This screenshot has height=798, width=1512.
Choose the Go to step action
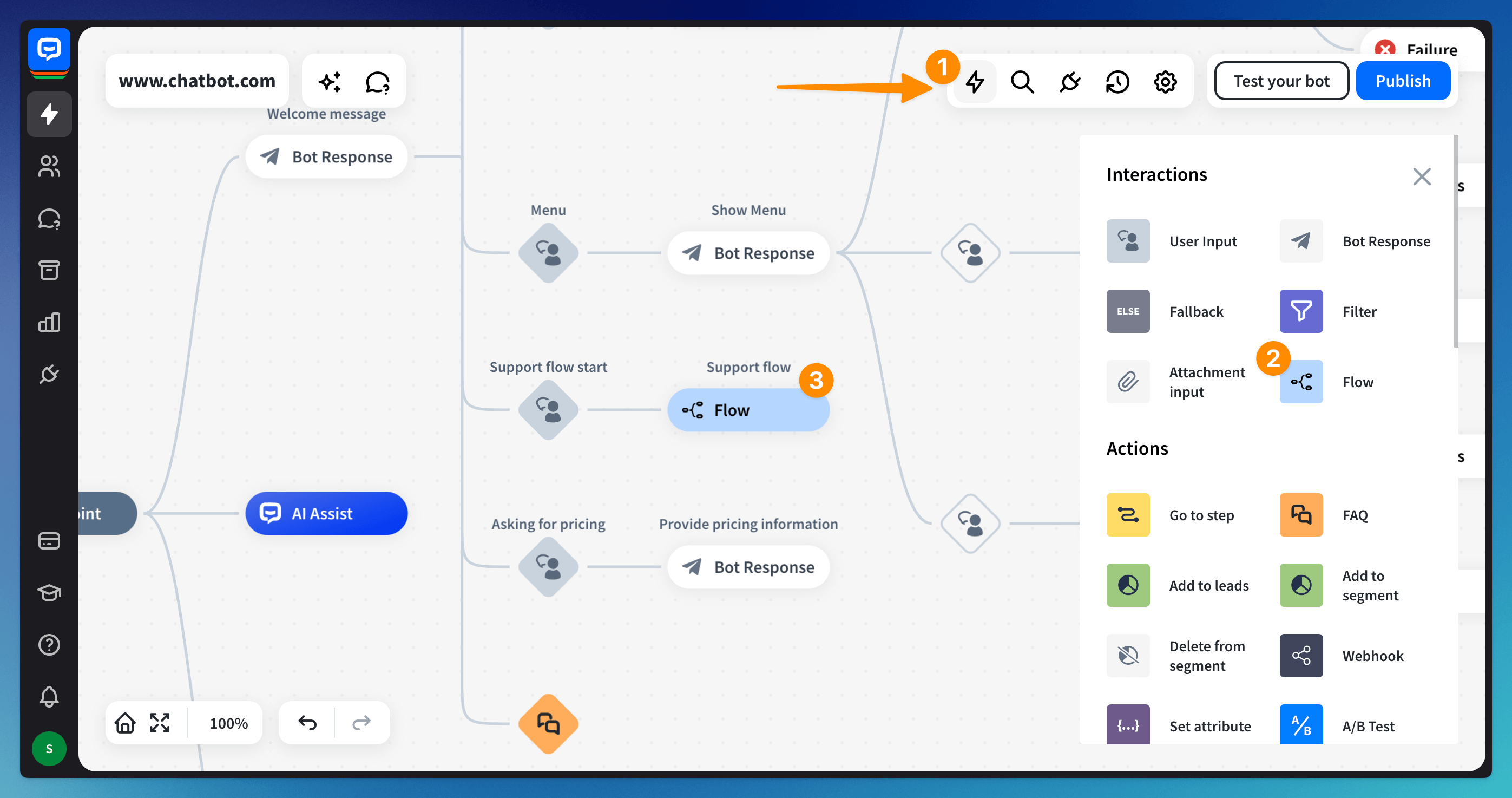(x=1128, y=515)
